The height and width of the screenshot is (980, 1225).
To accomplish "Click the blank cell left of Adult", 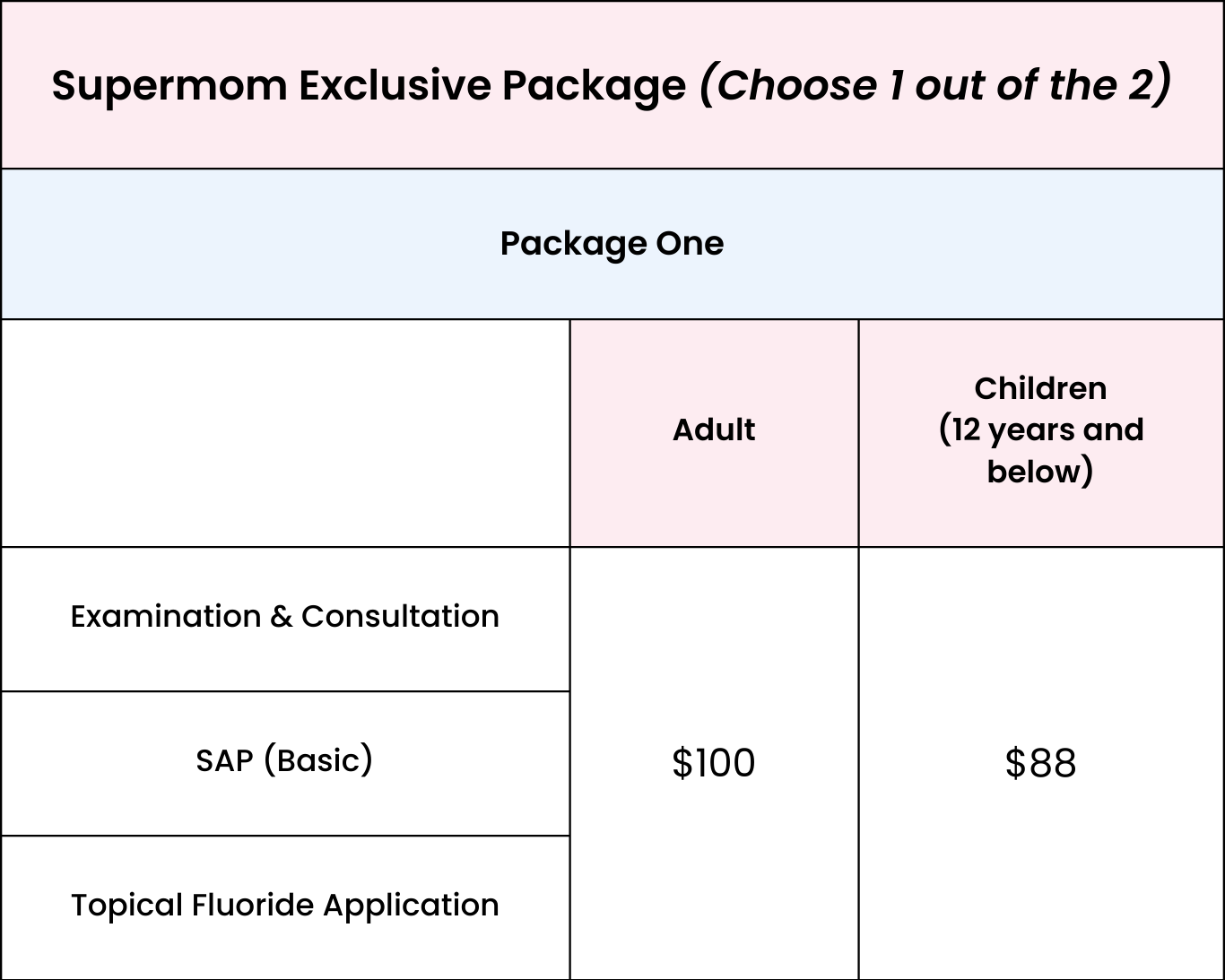I will click(x=285, y=433).
